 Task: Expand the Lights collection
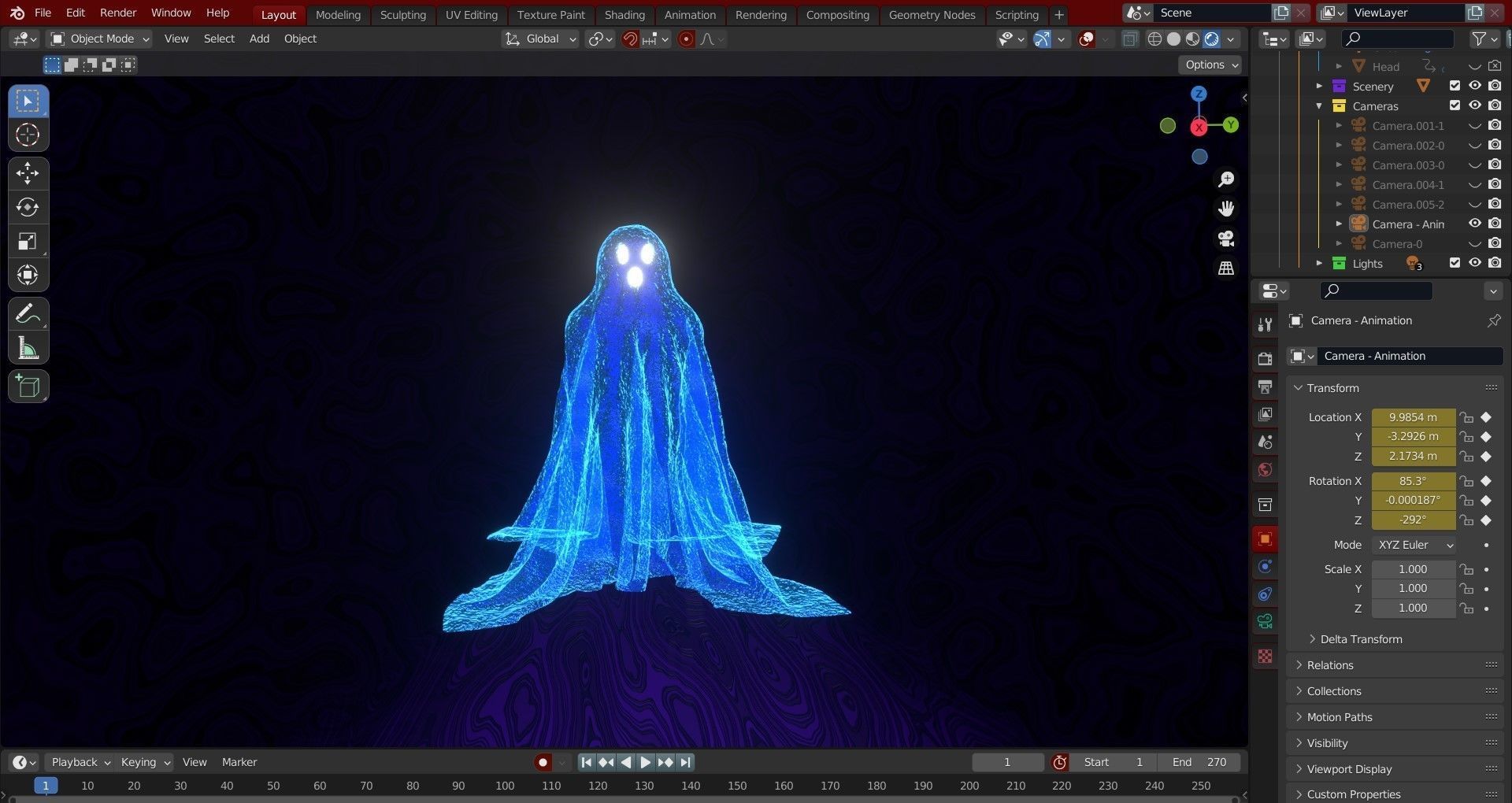coord(1319,263)
